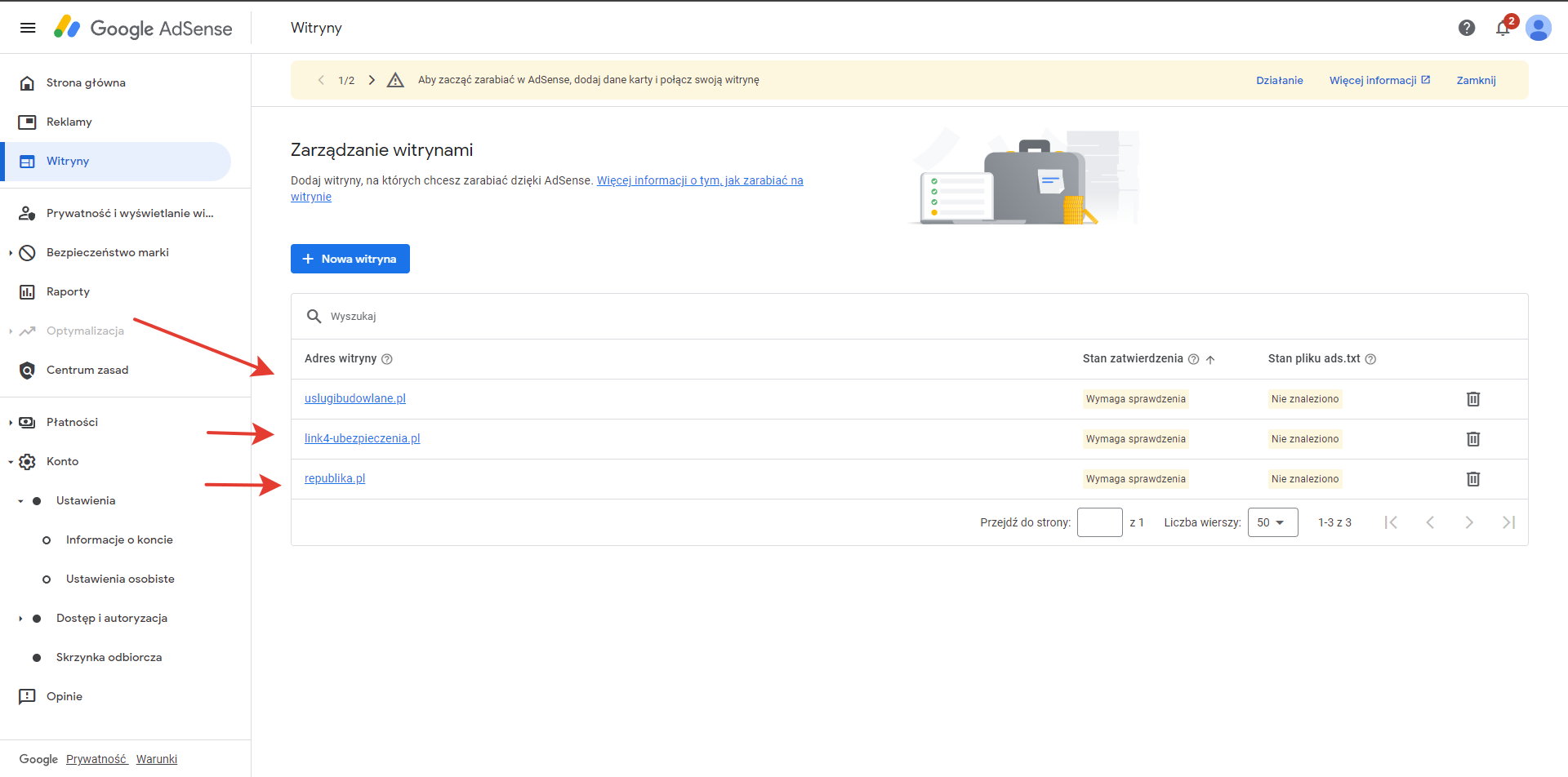Click the Adres witryny column header

point(341,358)
